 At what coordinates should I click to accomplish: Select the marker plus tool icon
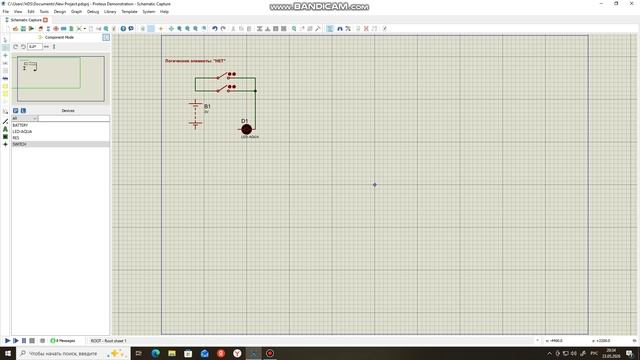[x=5, y=144]
